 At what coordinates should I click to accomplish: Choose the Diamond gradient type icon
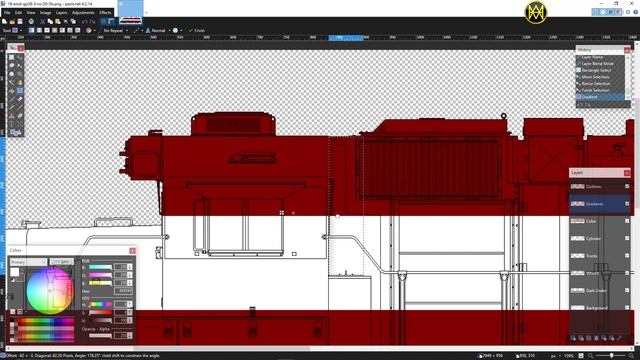47,30
